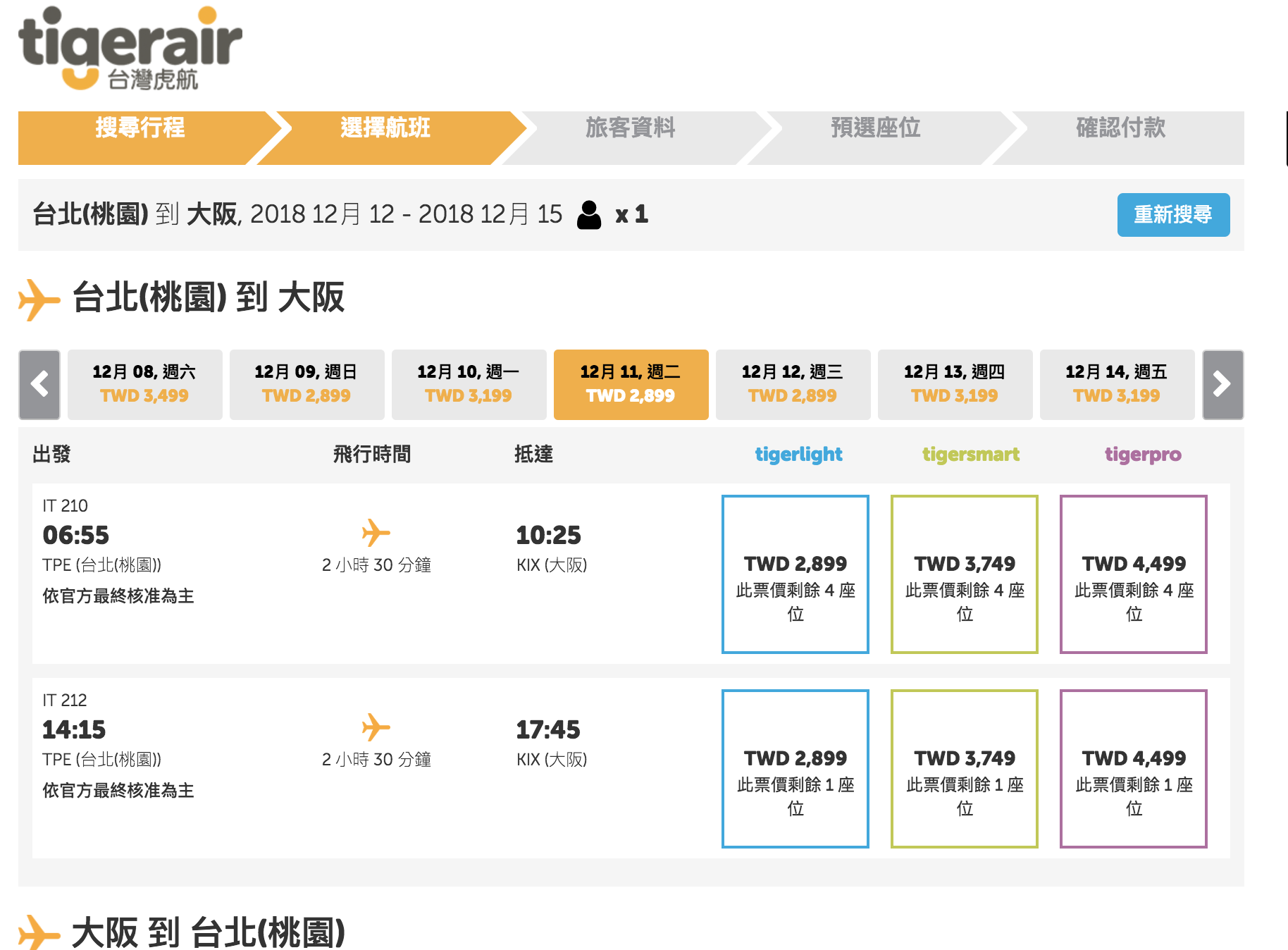Click the tigerair logo
The image size is (1288, 950).
(x=130, y=49)
